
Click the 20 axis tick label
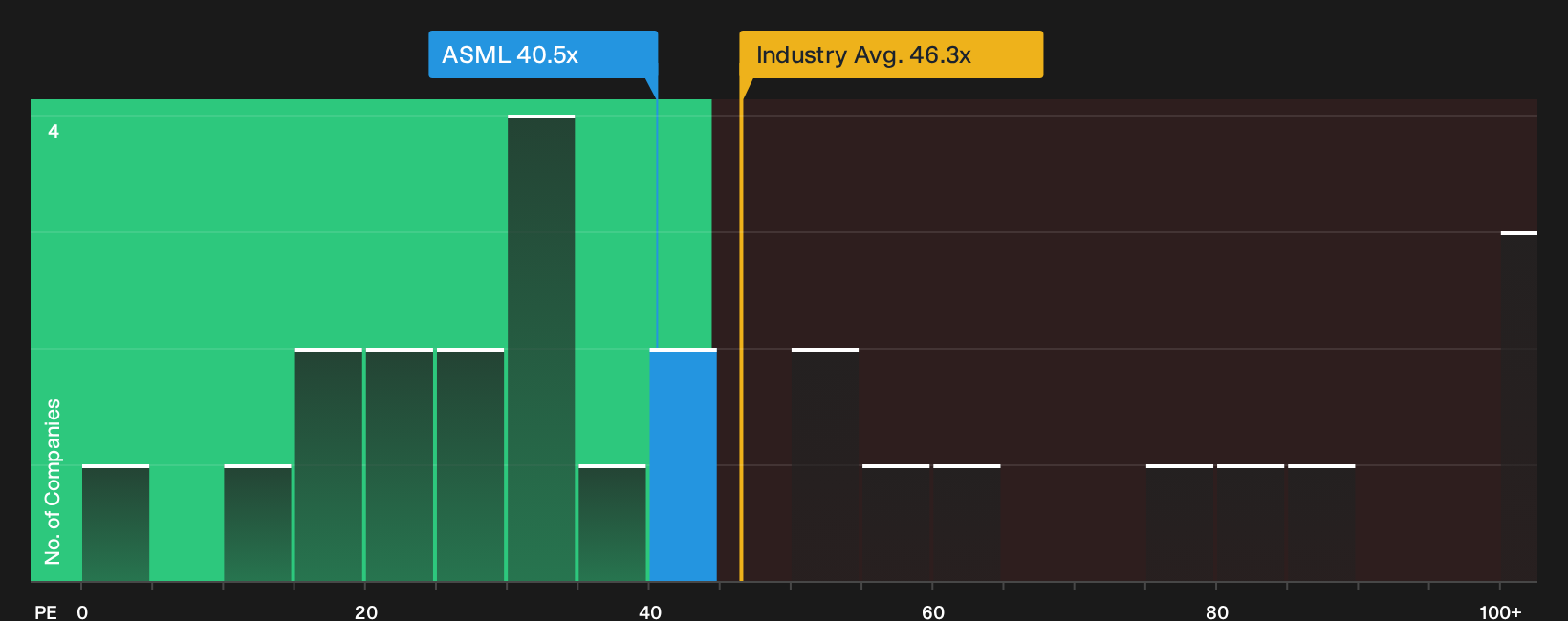pyautogui.click(x=366, y=611)
